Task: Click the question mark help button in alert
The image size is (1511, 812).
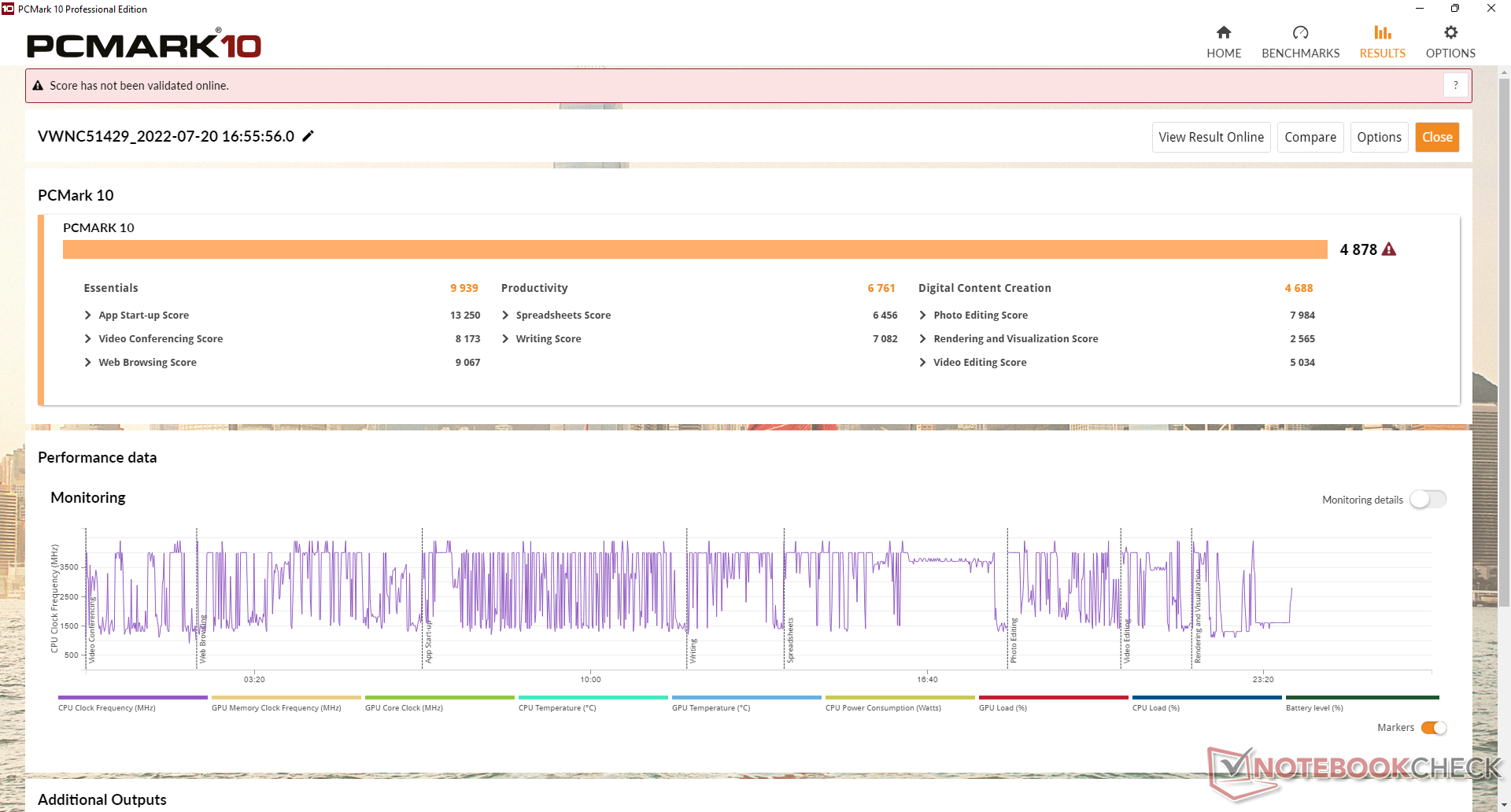Action: coord(1456,85)
